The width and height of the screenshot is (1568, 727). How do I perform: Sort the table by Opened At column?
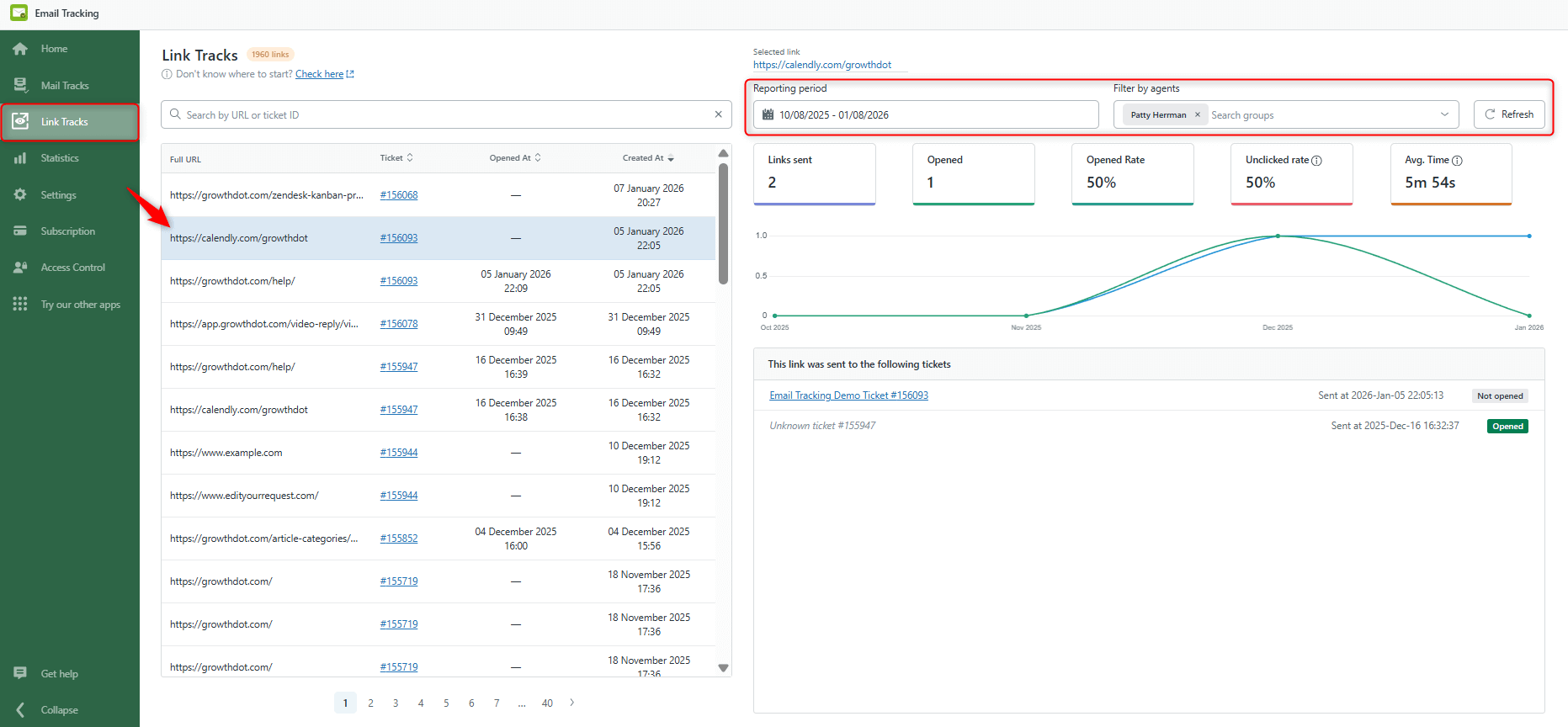[515, 158]
